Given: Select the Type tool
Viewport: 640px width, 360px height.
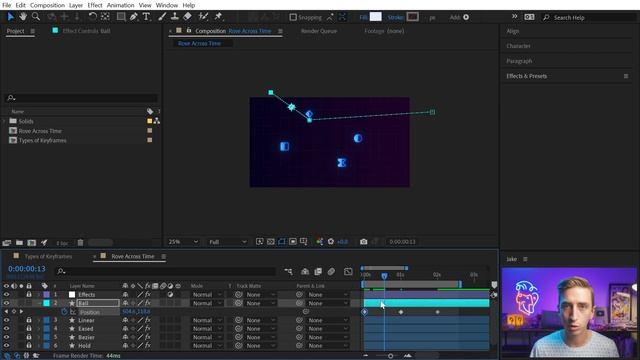Looking at the screenshot, I should [x=147, y=17].
